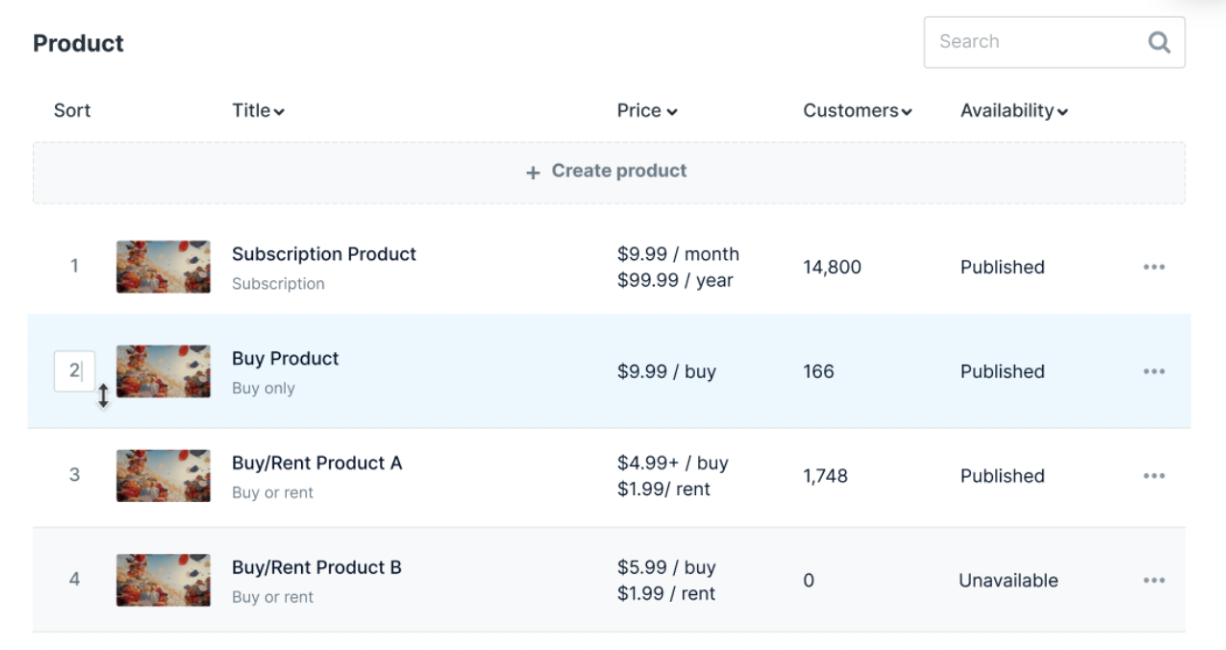This screenshot has height=650, width=1226.
Task: Open the Buy/Rent Product A title
Action: (317, 463)
